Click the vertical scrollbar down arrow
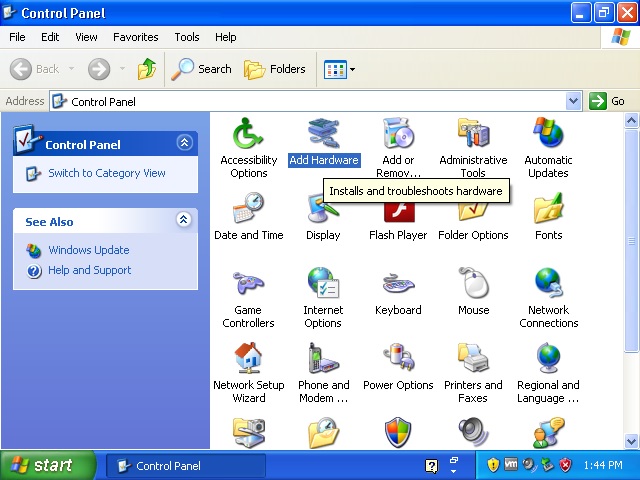 click(x=631, y=440)
